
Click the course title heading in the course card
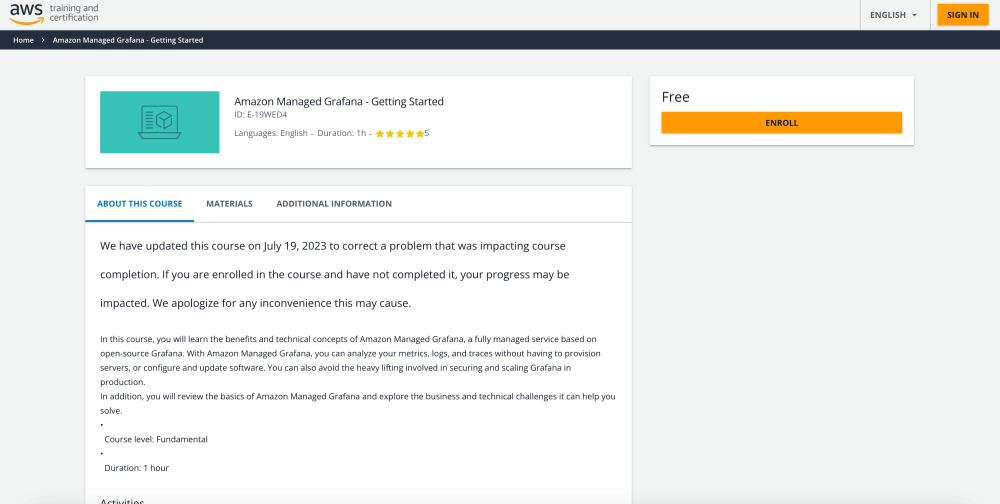click(338, 101)
